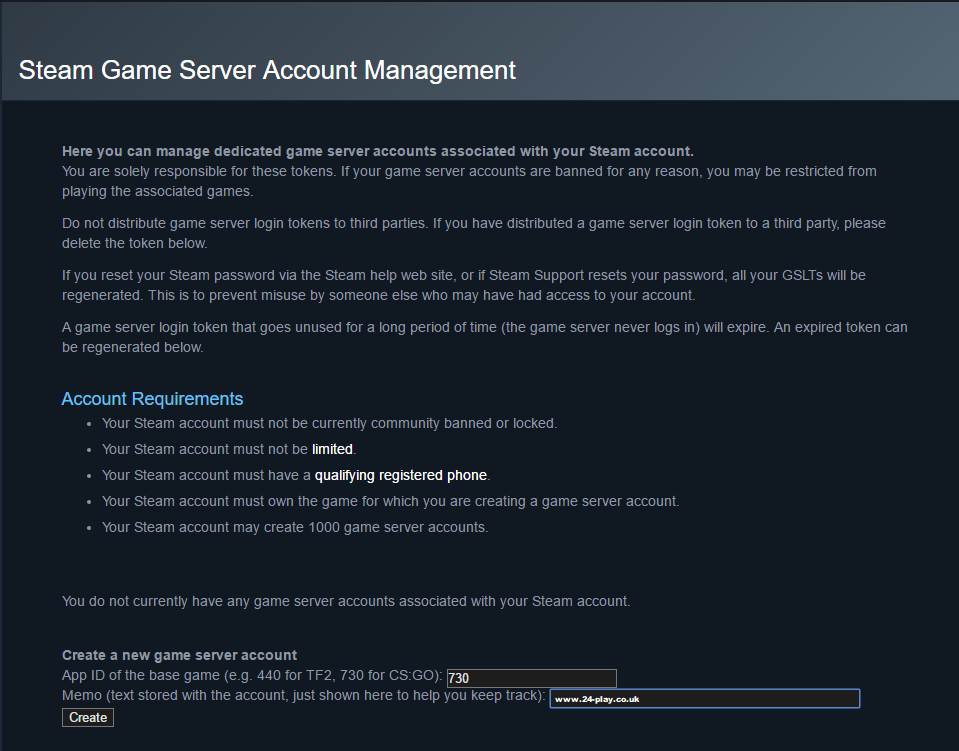Follow the "qualifying registered phone" link

click(401, 475)
